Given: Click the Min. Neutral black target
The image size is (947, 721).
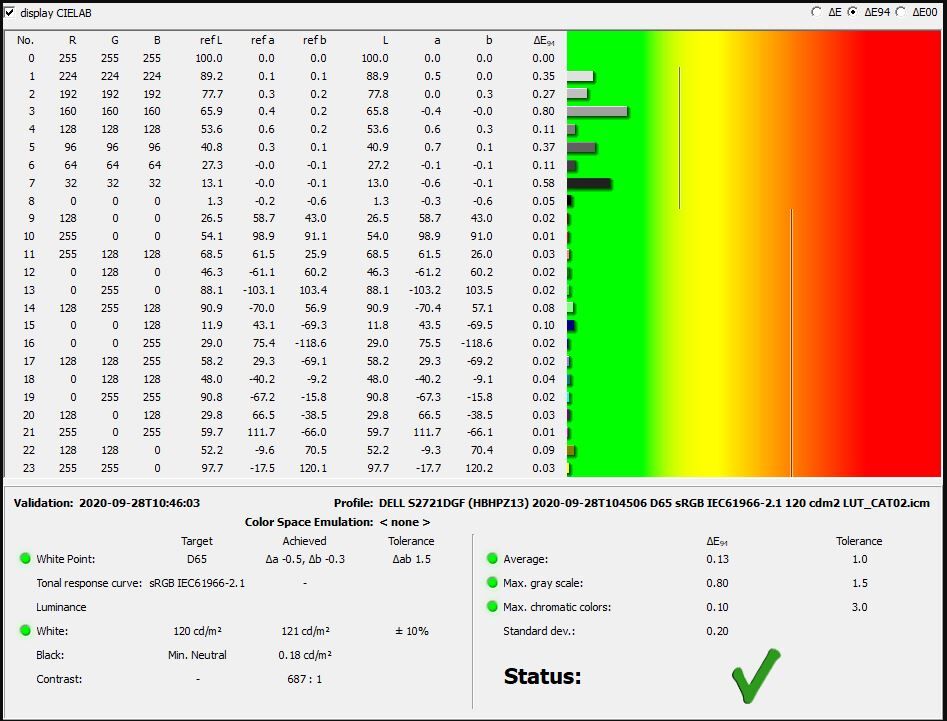Looking at the screenshot, I should tap(197, 655).
